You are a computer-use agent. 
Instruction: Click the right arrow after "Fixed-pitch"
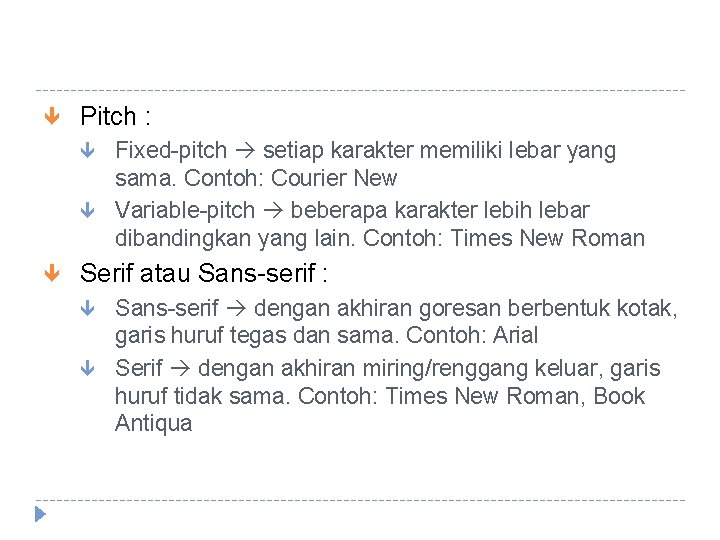pos(245,152)
